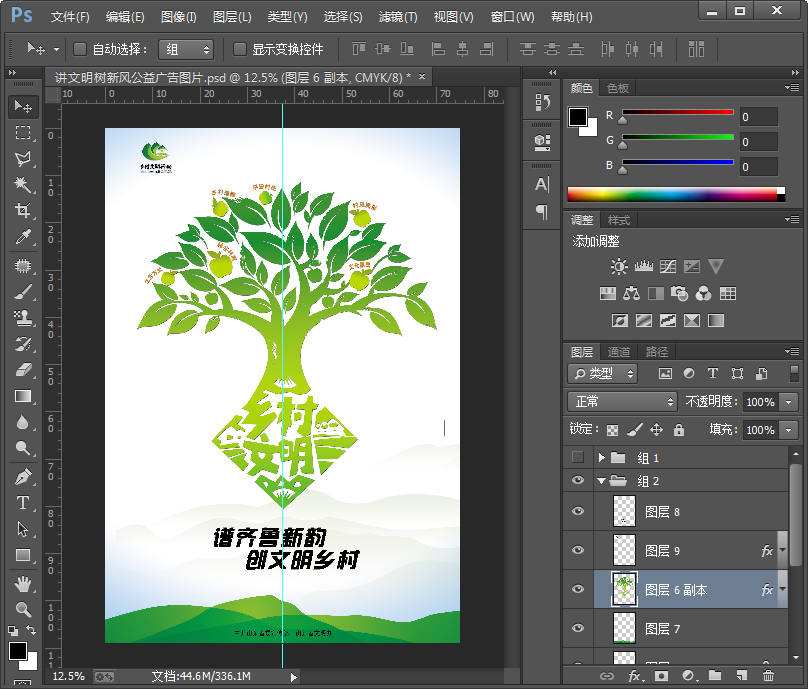The height and width of the screenshot is (689, 808).
Task: Open the auto-select 组 dropdown
Action: coord(187,49)
